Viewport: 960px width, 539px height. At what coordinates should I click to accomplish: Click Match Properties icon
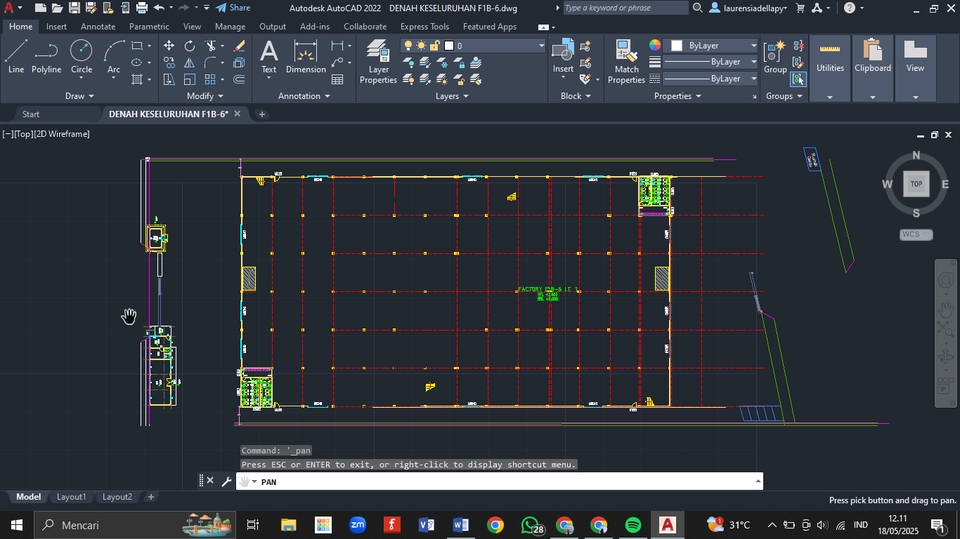(626, 61)
